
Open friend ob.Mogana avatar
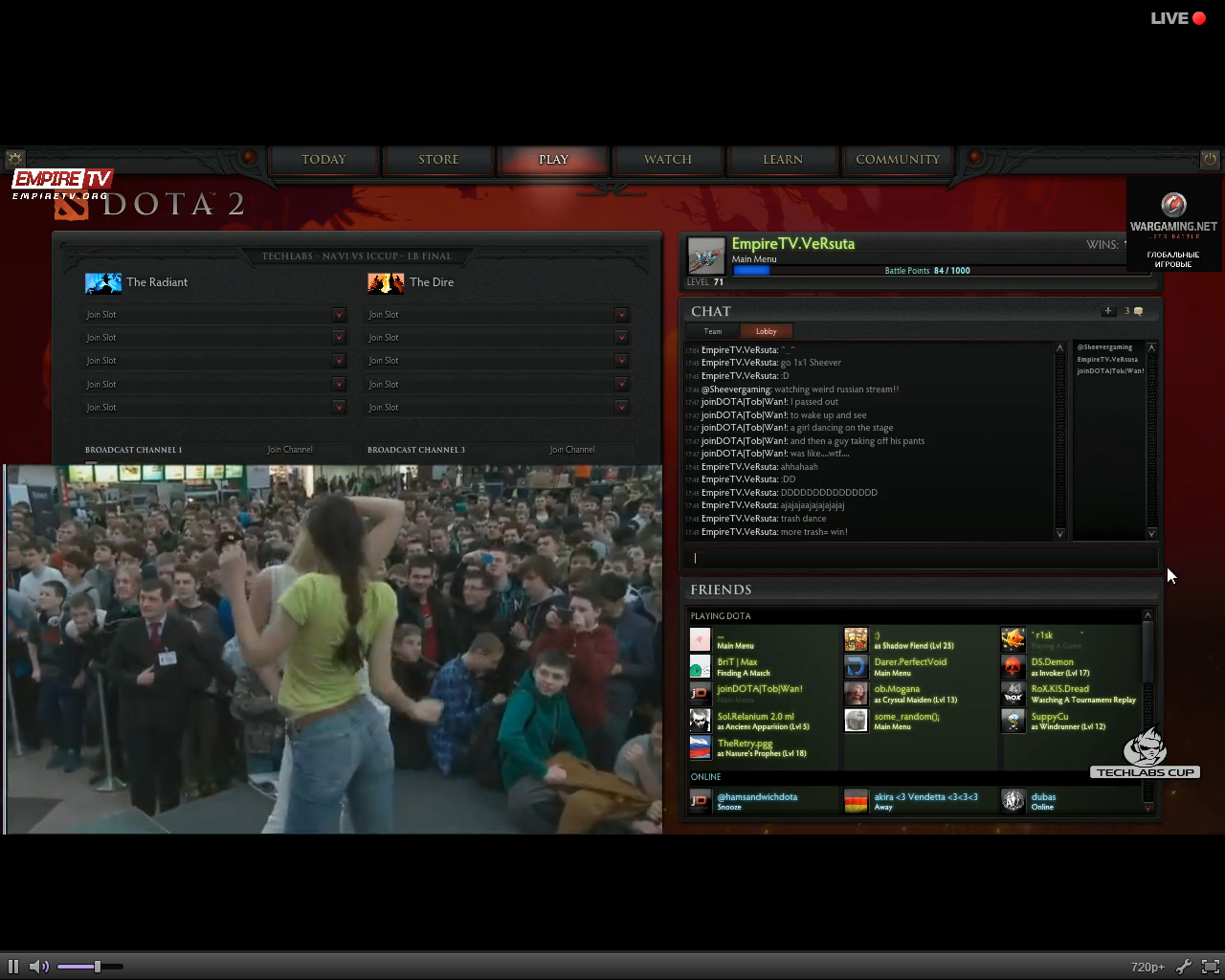[x=856, y=694]
